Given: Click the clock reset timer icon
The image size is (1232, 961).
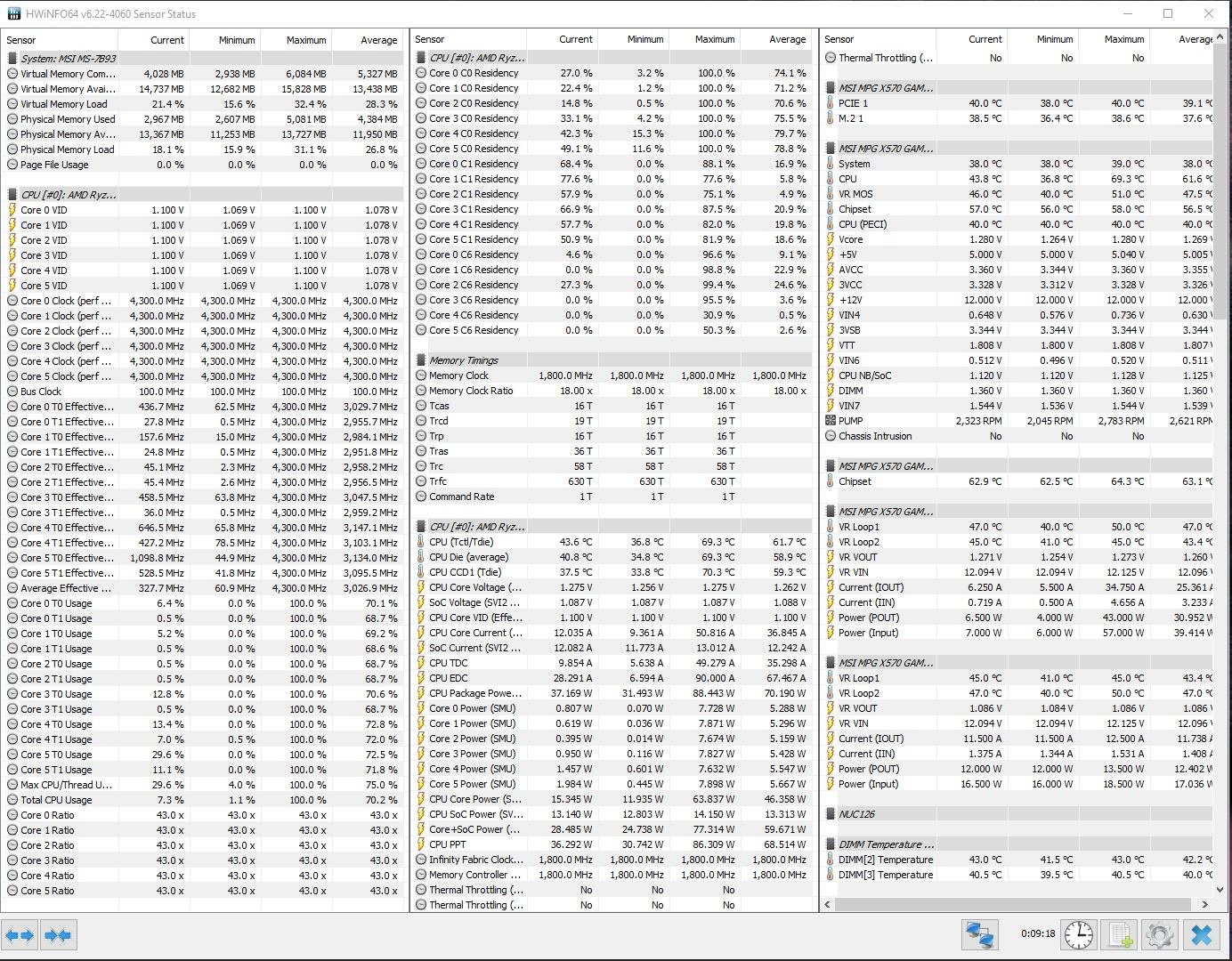Looking at the screenshot, I should coord(1079,935).
